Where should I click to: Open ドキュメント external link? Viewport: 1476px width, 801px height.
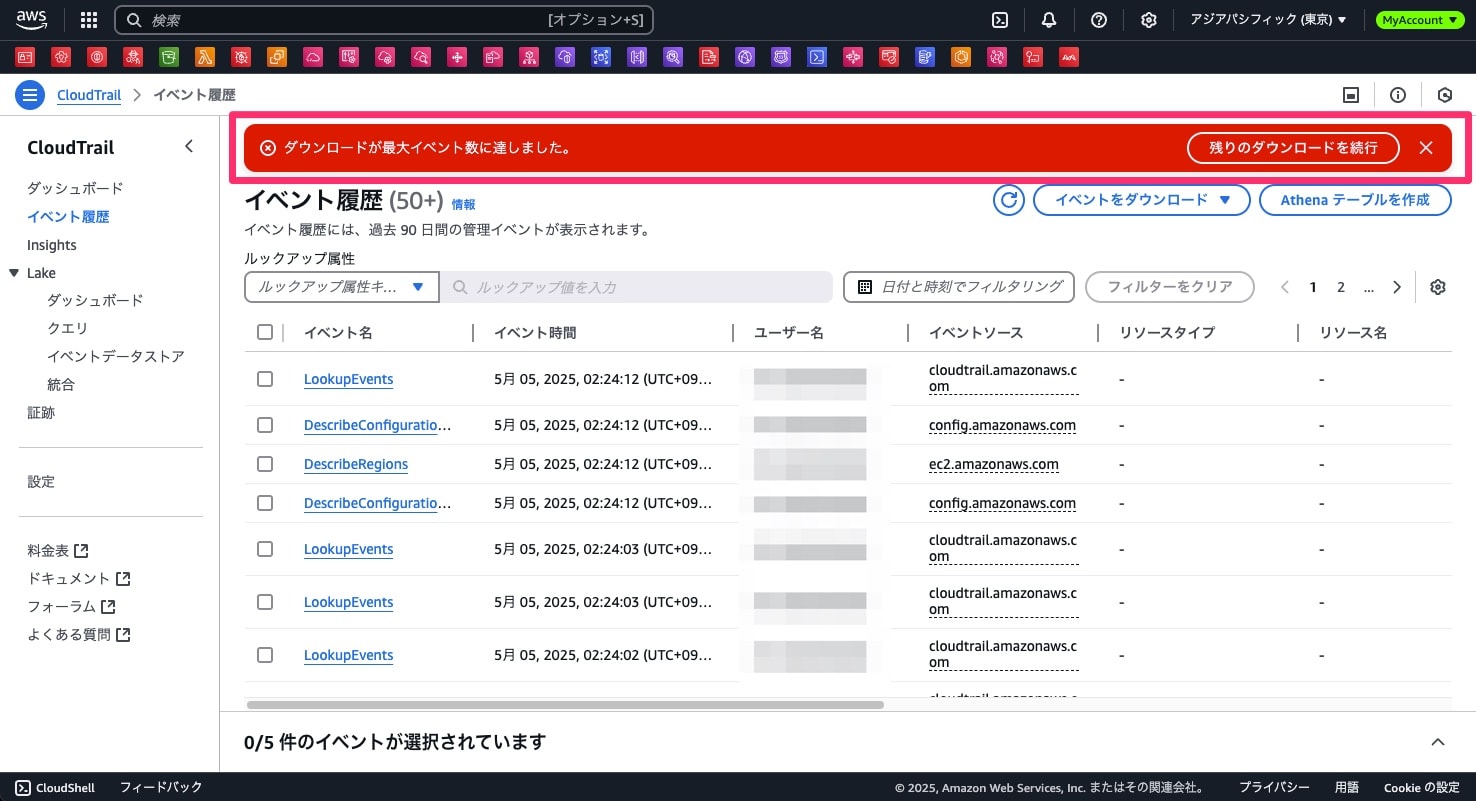point(79,579)
